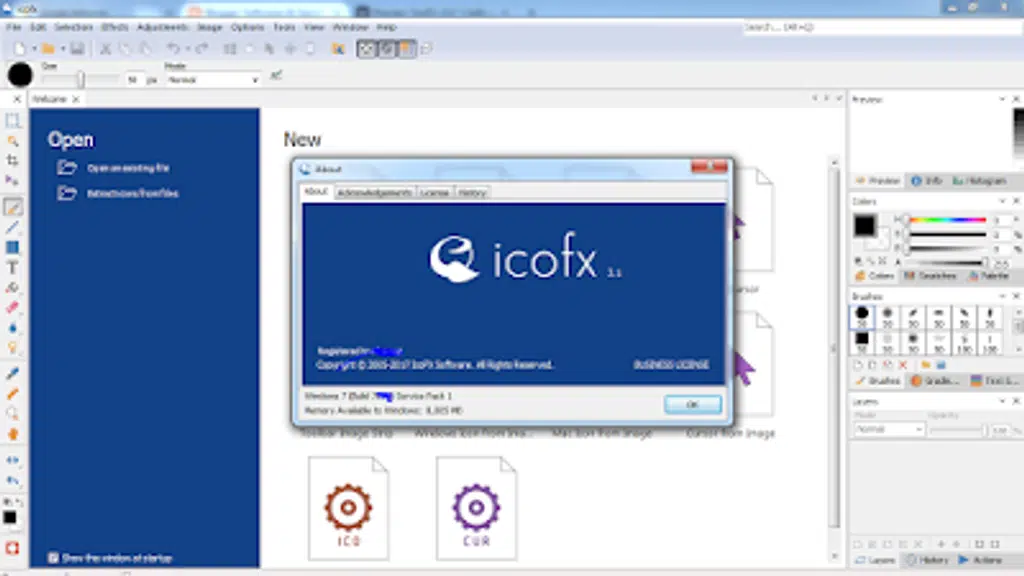1024x576 pixels.
Task: Click the open-folder icon beside Open existing file
Action: point(67,168)
